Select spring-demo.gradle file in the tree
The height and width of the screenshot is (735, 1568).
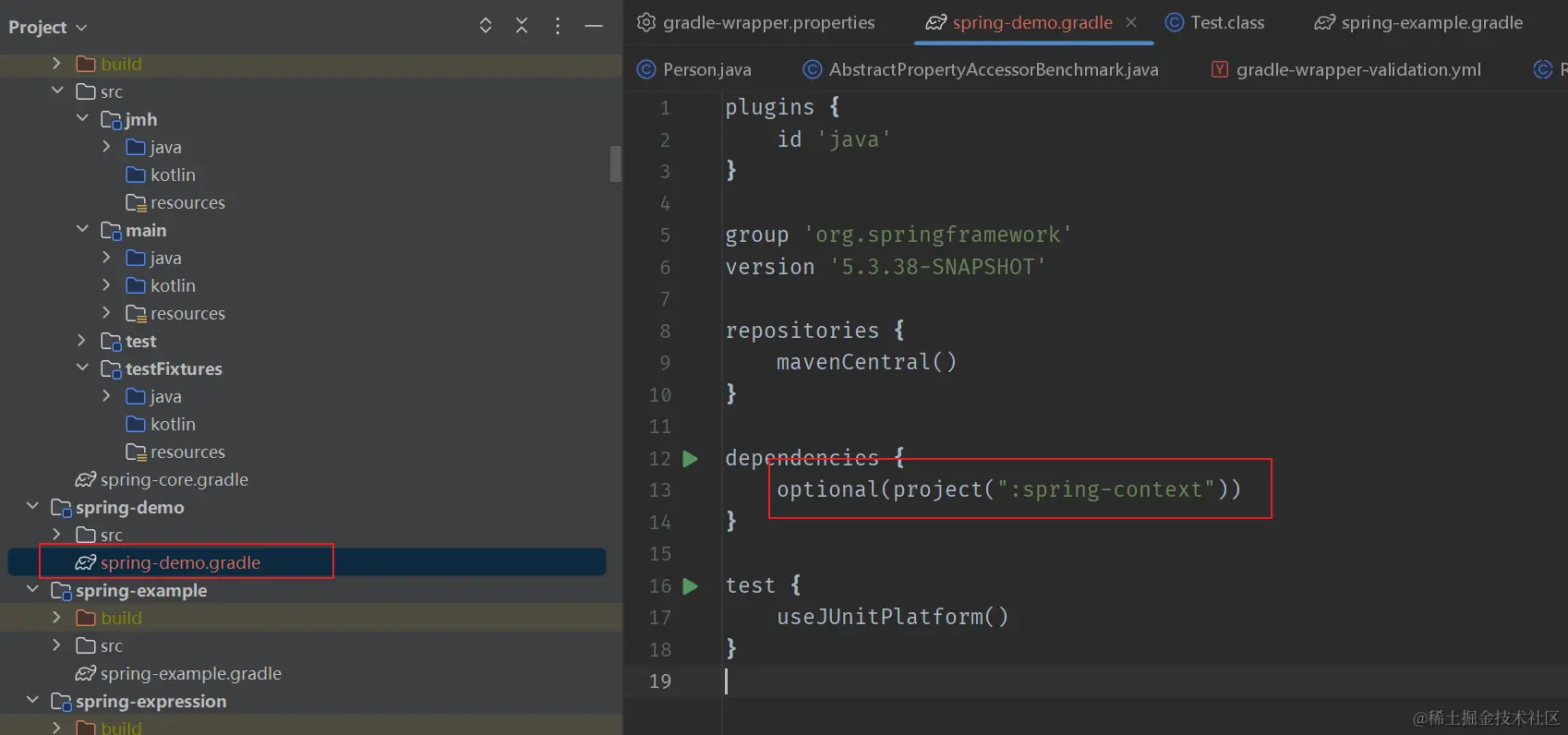click(168, 562)
